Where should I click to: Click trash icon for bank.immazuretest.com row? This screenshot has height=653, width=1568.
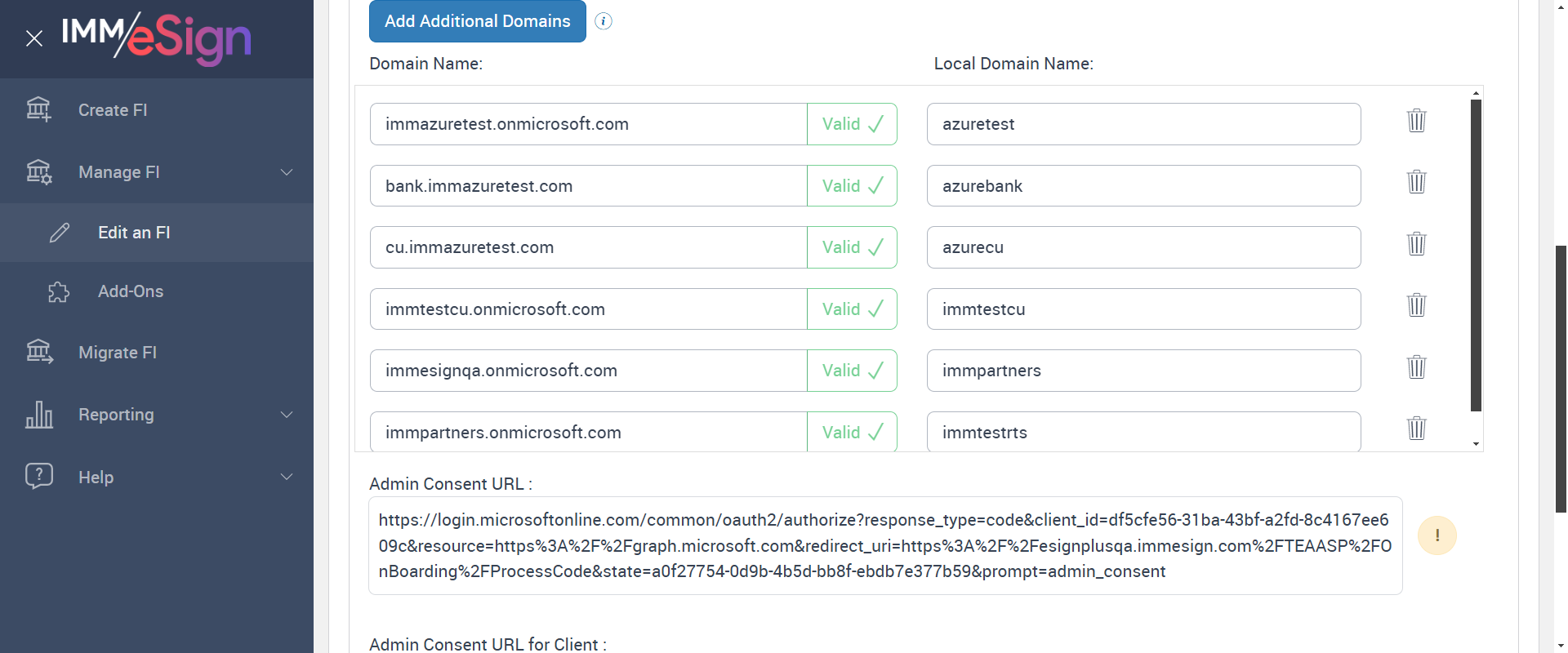coord(1416,182)
